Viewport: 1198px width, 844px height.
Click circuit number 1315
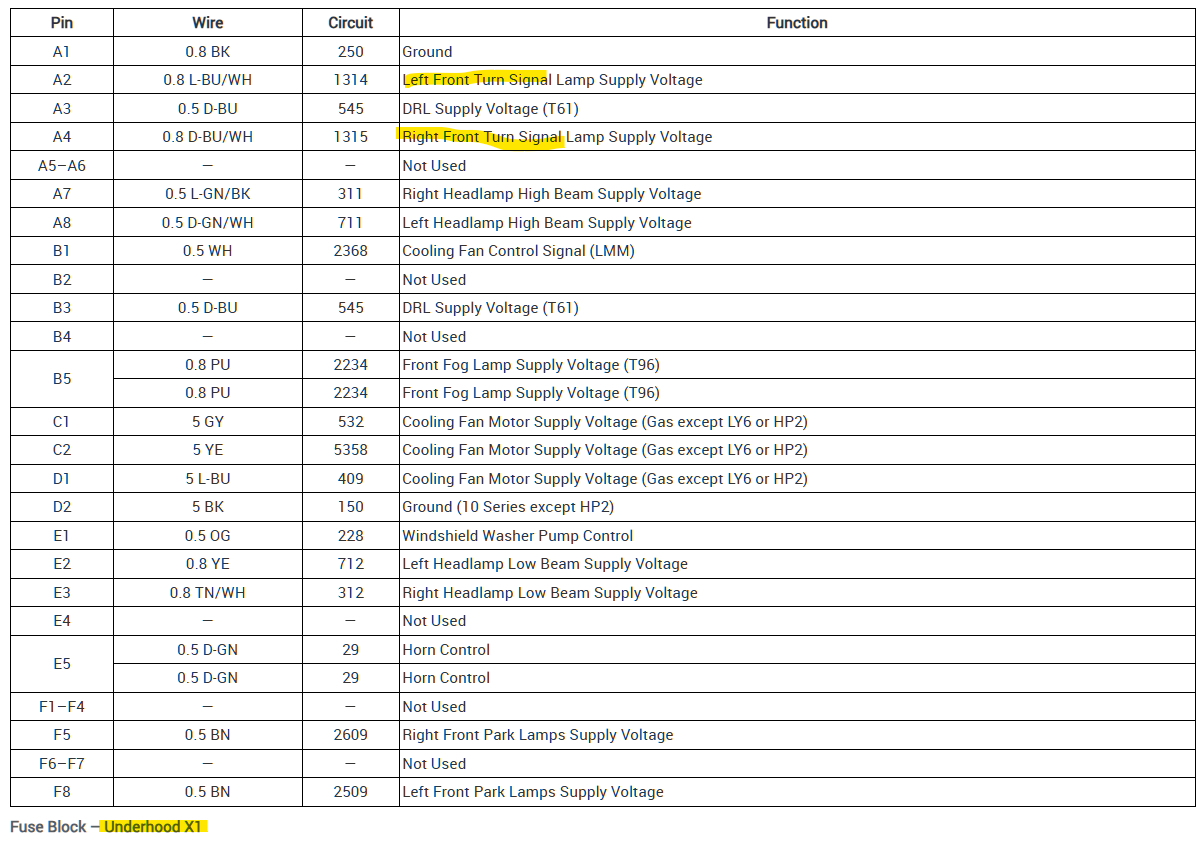pyautogui.click(x=351, y=137)
